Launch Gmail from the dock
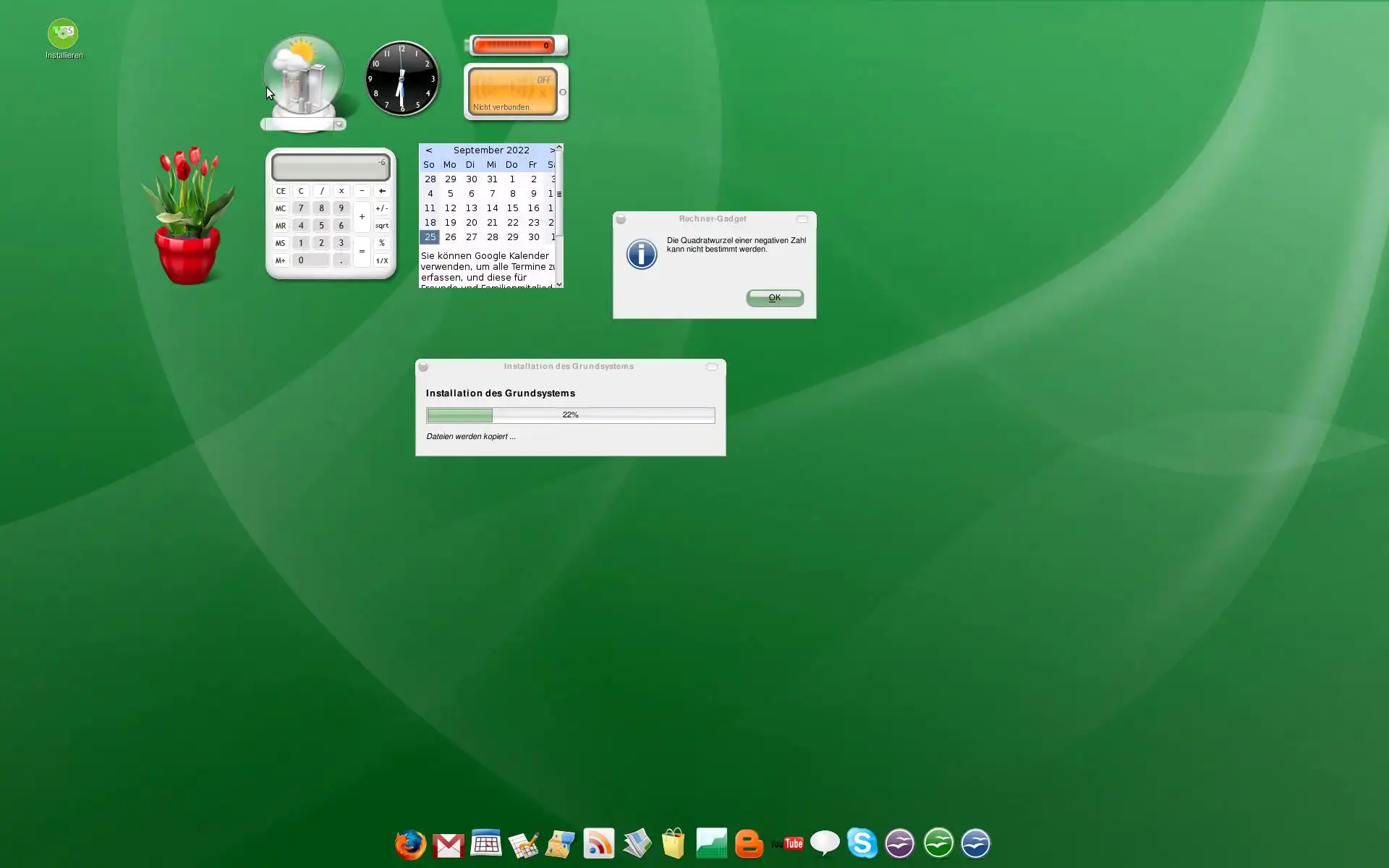 click(449, 844)
